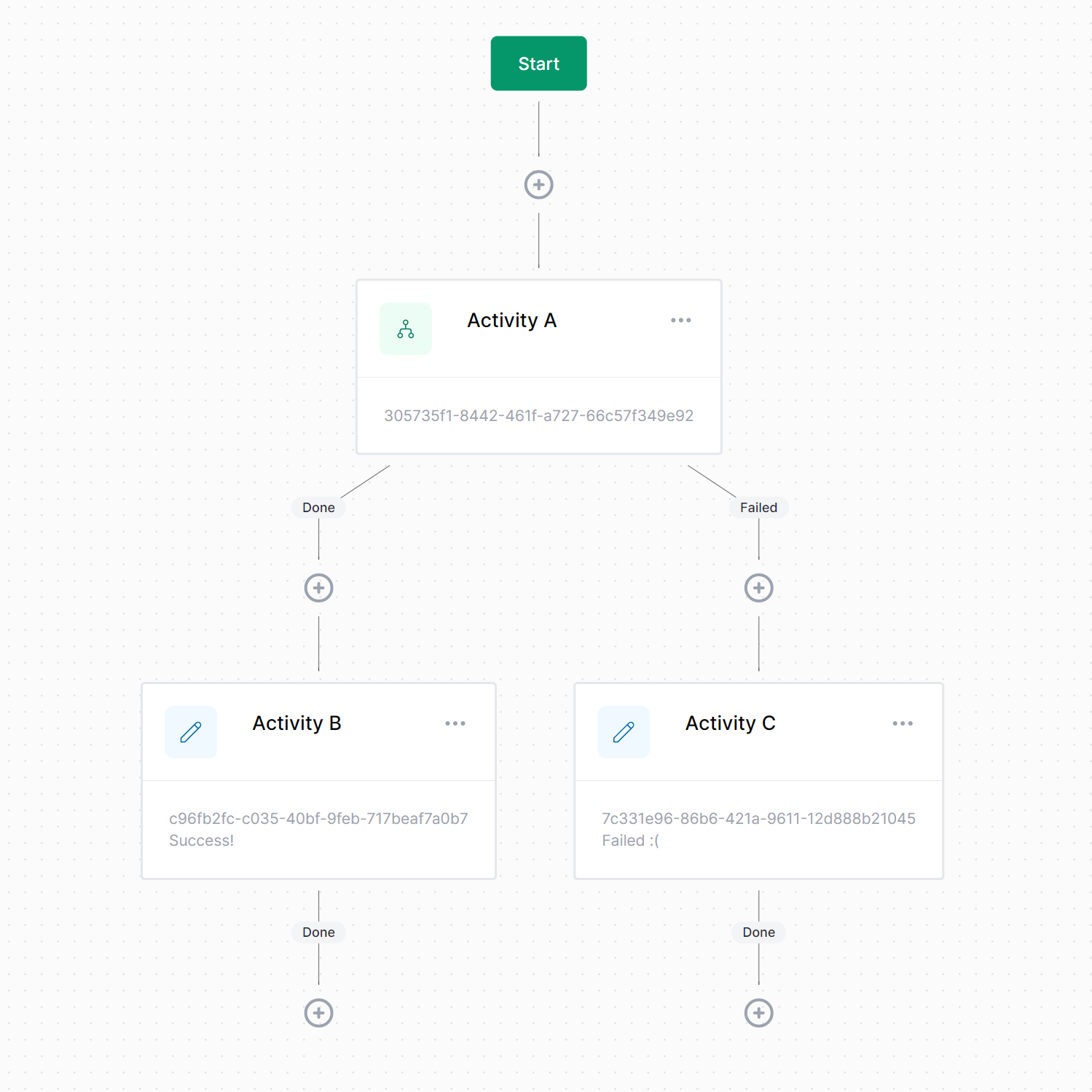1092x1092 pixels.
Task: Select the Activity A title
Action: pyautogui.click(x=511, y=320)
